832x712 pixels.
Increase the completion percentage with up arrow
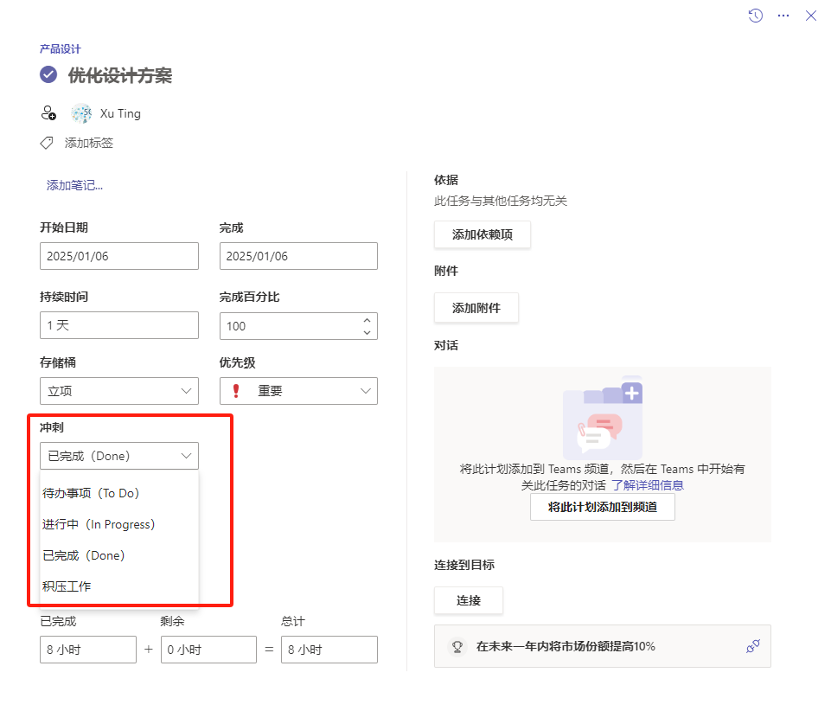click(x=367, y=320)
